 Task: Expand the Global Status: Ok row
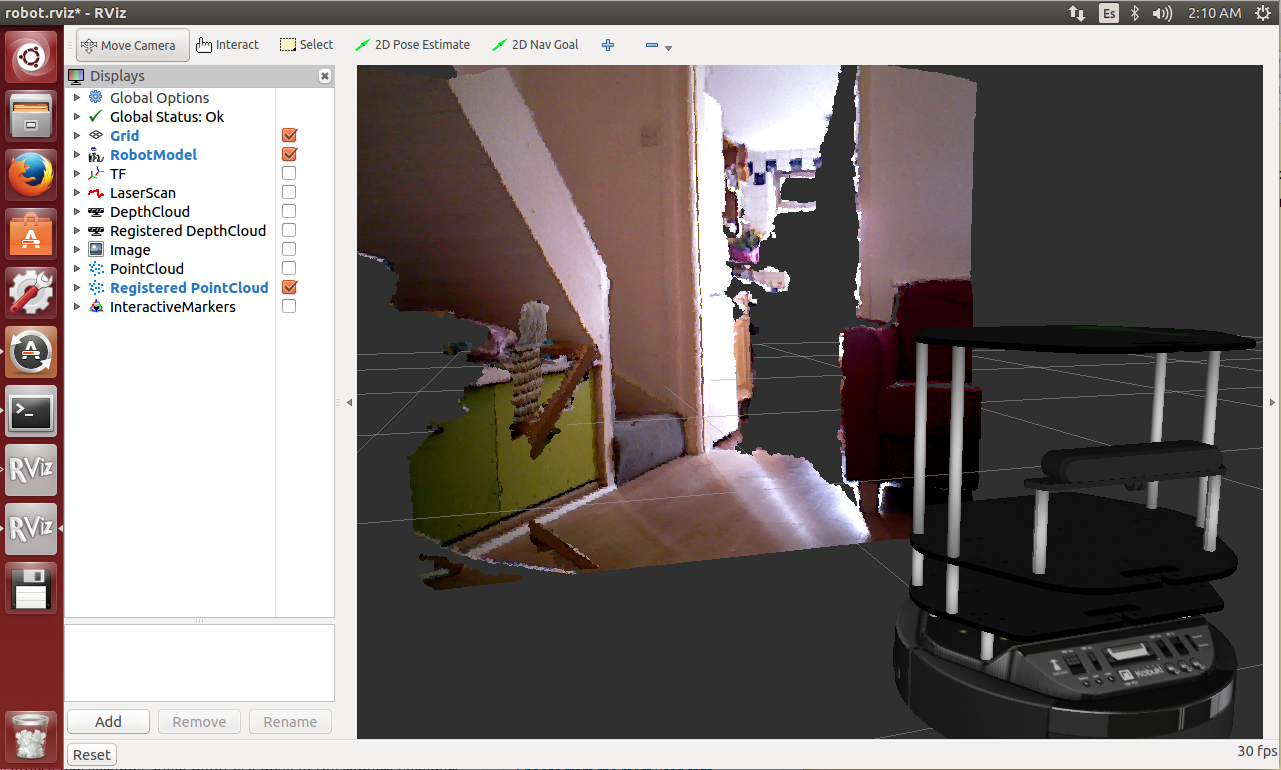[77, 116]
